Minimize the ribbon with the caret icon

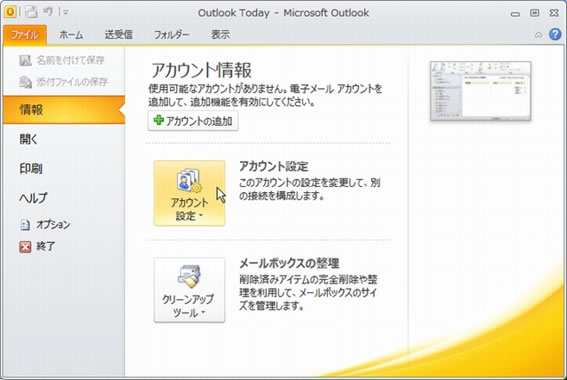coord(538,35)
